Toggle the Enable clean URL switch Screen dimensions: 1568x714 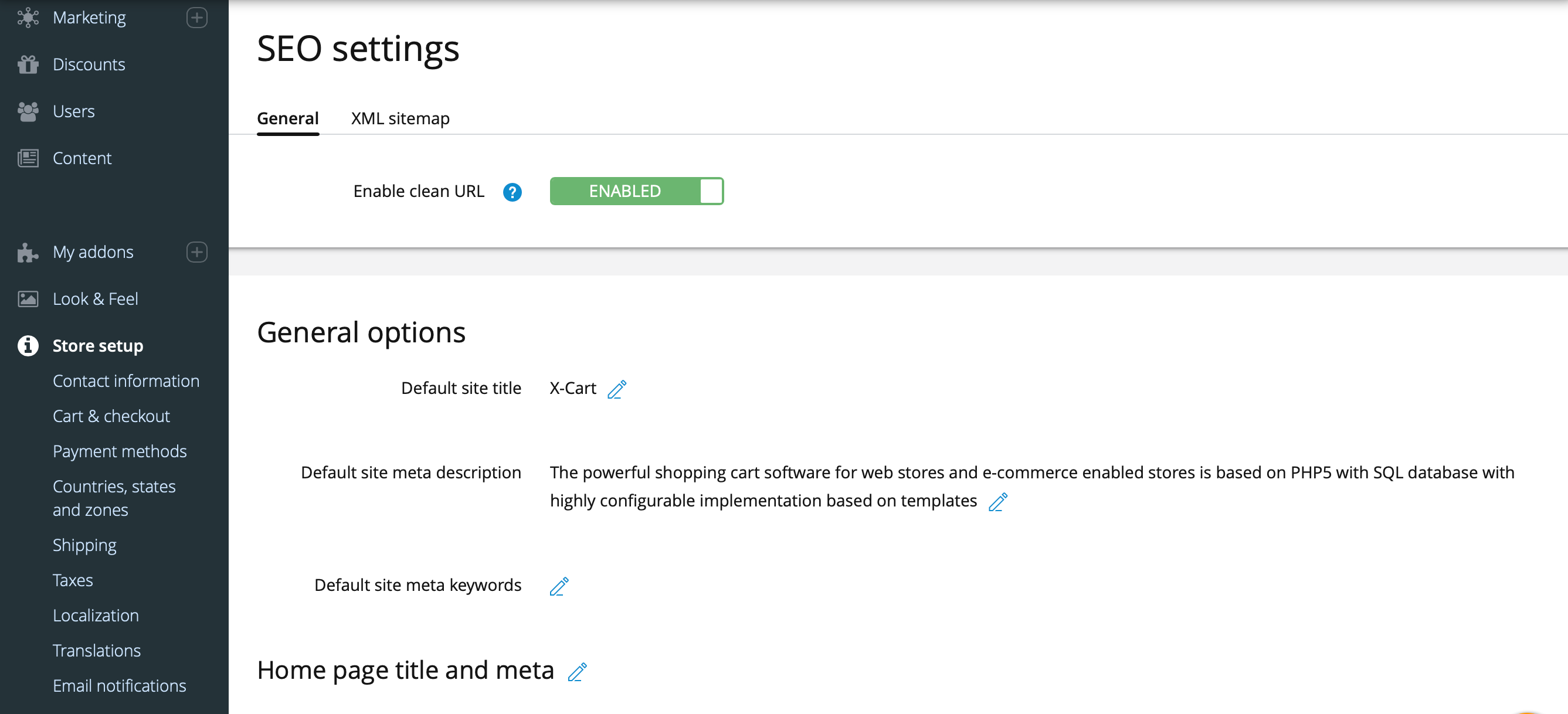pyautogui.click(x=636, y=191)
